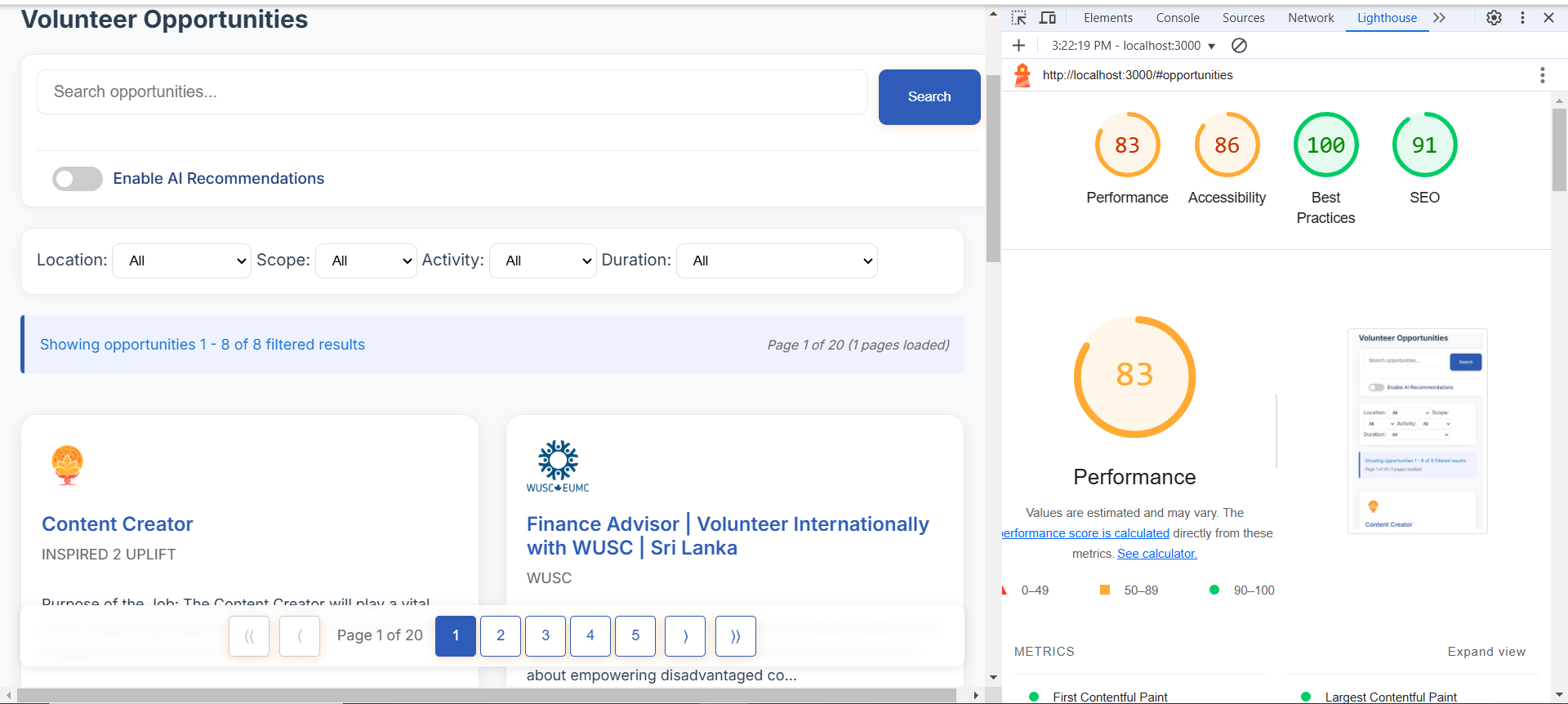Click the large Performance 83 gauge
Screen dimensions: 1568x704
pyautogui.click(x=1134, y=377)
